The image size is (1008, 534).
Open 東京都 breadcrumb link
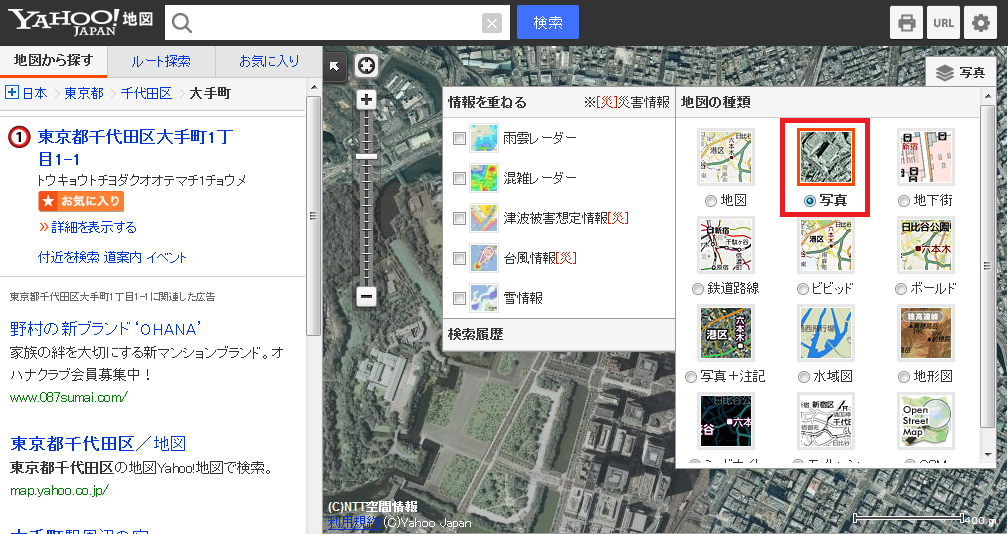click(x=84, y=93)
